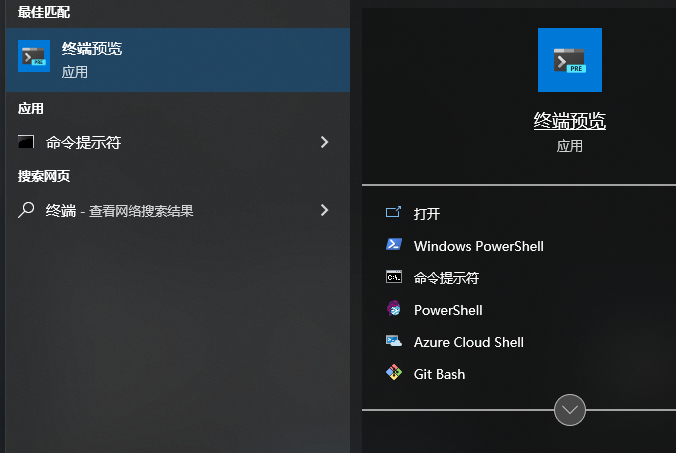Click the large Terminal Preview tile icon
Screen dimensions: 676x453
pyautogui.click(x=570, y=60)
